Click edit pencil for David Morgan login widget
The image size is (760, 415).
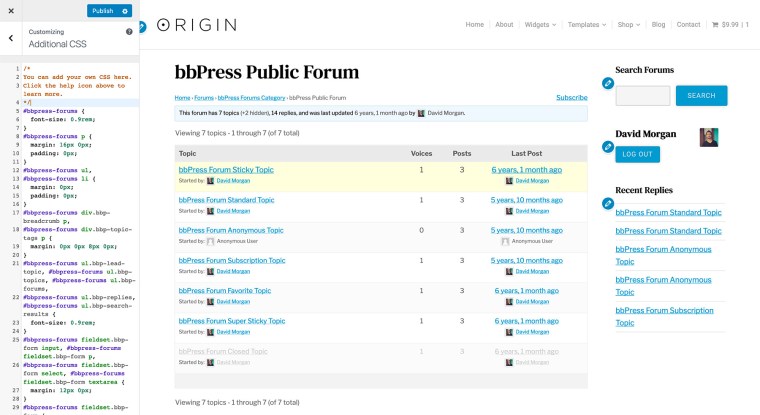point(608,146)
